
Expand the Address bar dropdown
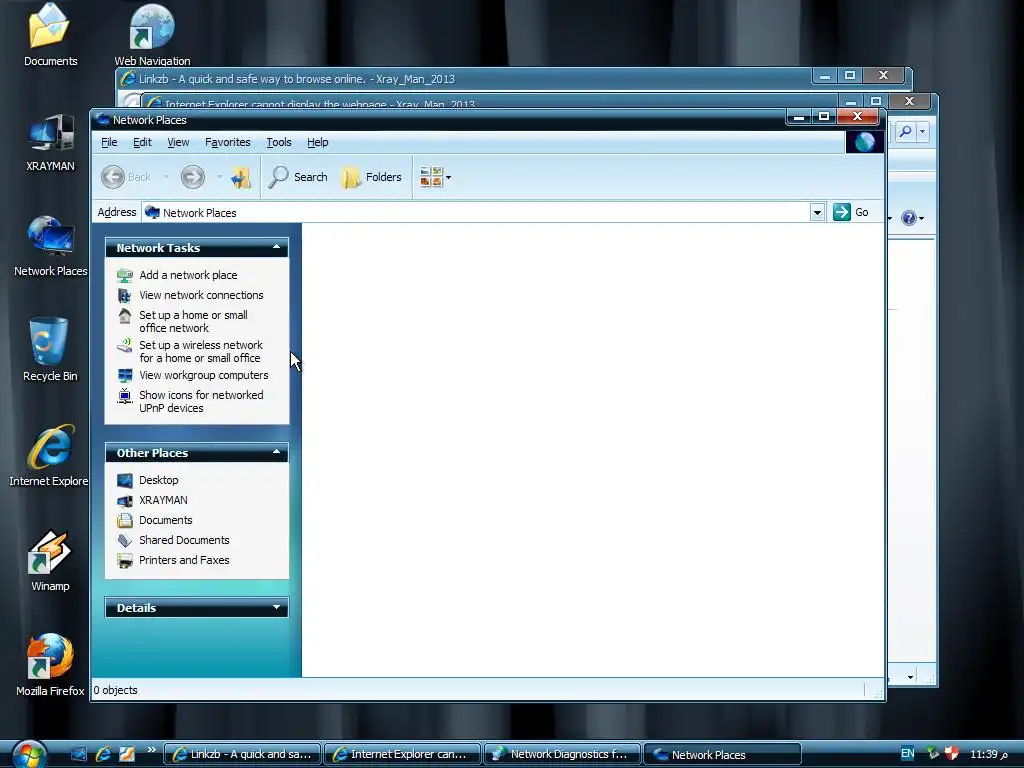tap(817, 213)
